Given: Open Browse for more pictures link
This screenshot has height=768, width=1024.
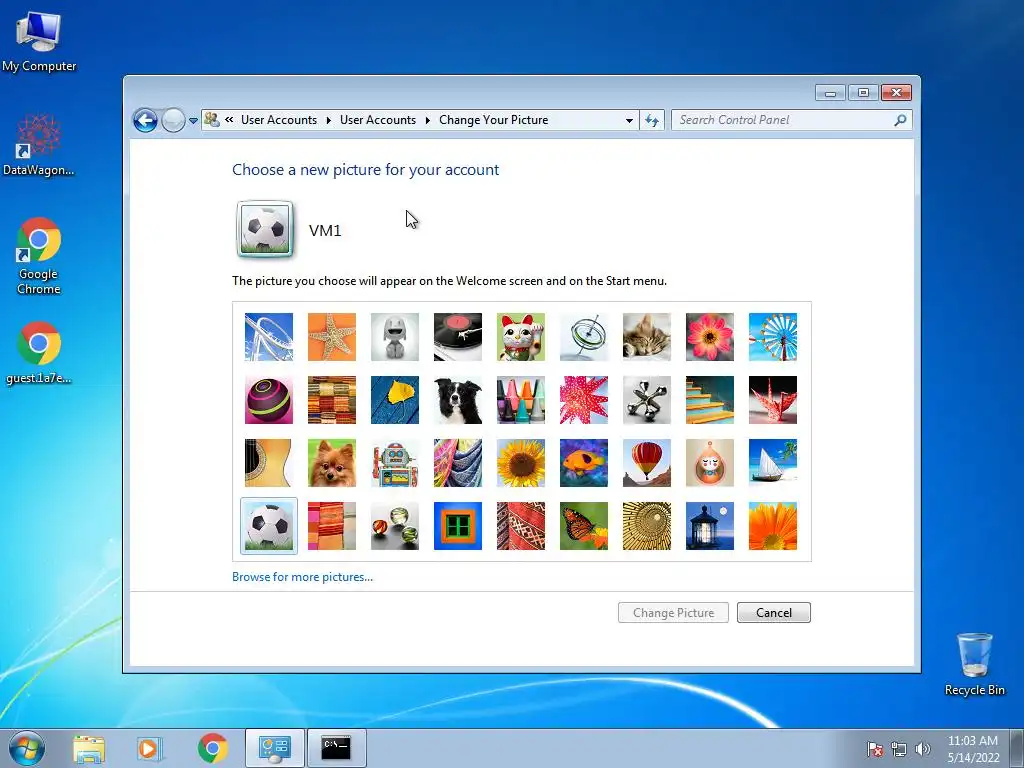Looking at the screenshot, I should point(302,577).
